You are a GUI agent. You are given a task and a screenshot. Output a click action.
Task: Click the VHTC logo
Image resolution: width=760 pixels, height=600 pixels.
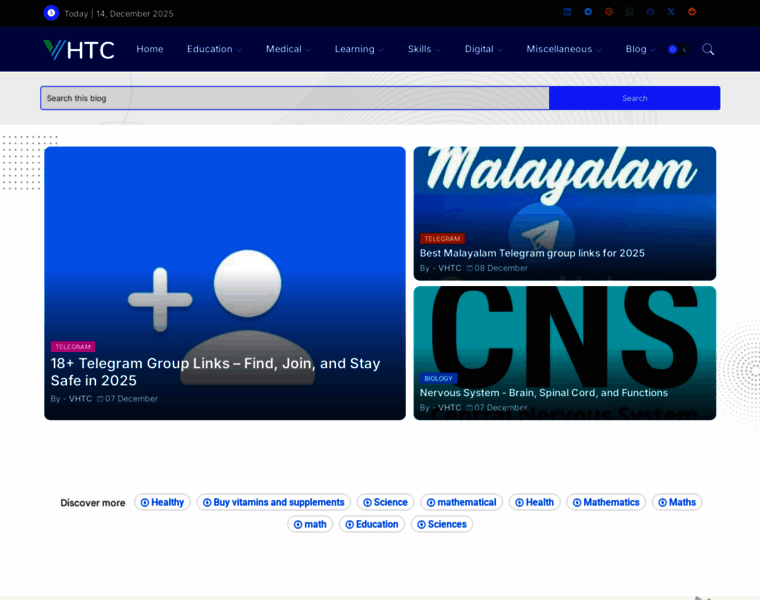pyautogui.click(x=79, y=49)
